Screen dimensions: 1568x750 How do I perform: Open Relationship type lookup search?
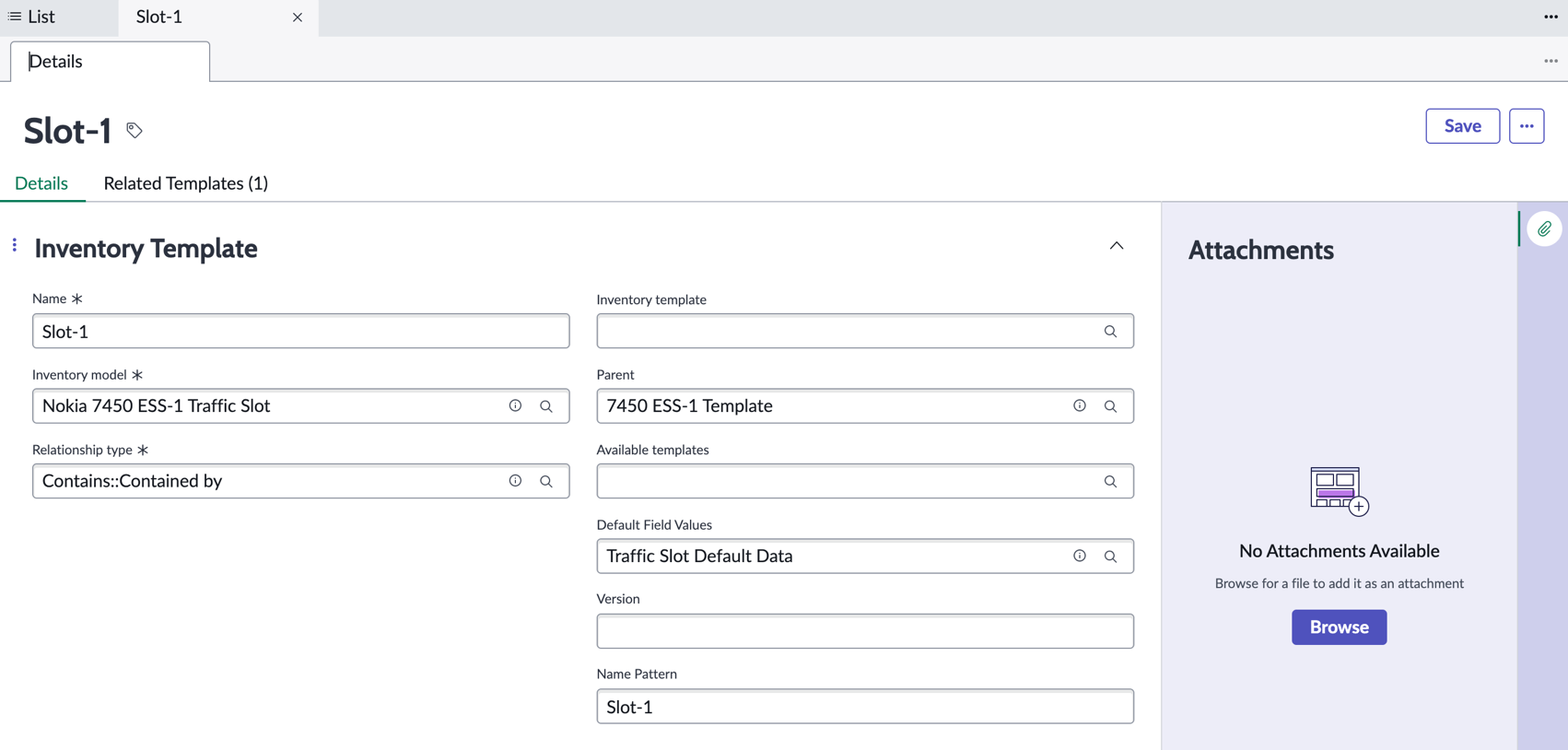(546, 481)
